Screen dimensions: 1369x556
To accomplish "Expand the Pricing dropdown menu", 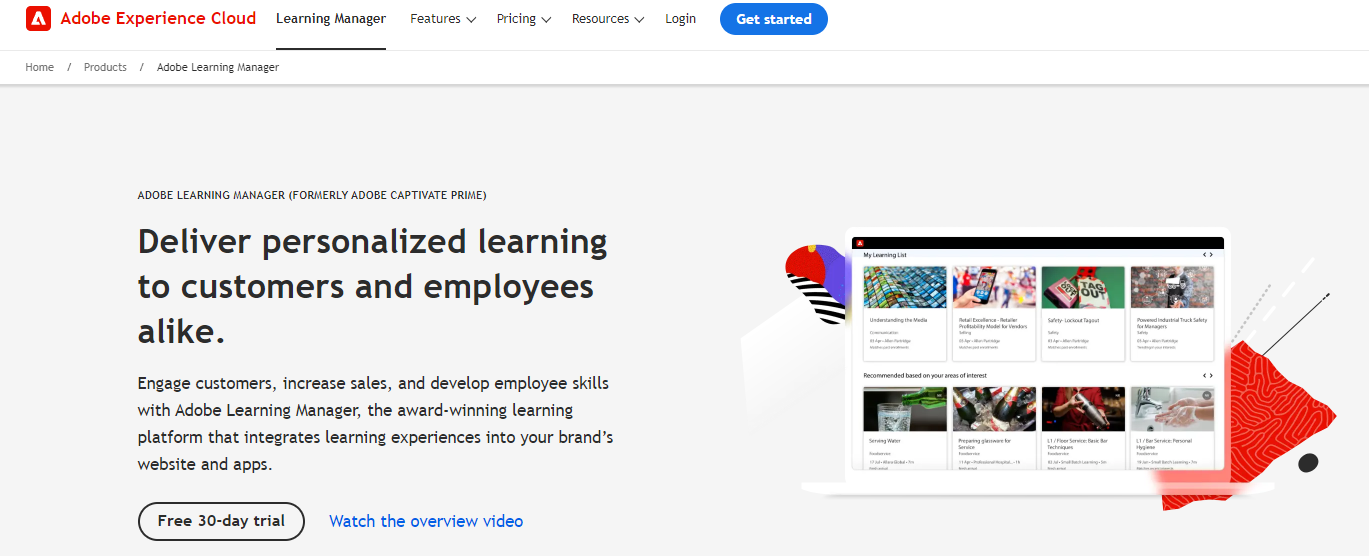I will [x=524, y=19].
